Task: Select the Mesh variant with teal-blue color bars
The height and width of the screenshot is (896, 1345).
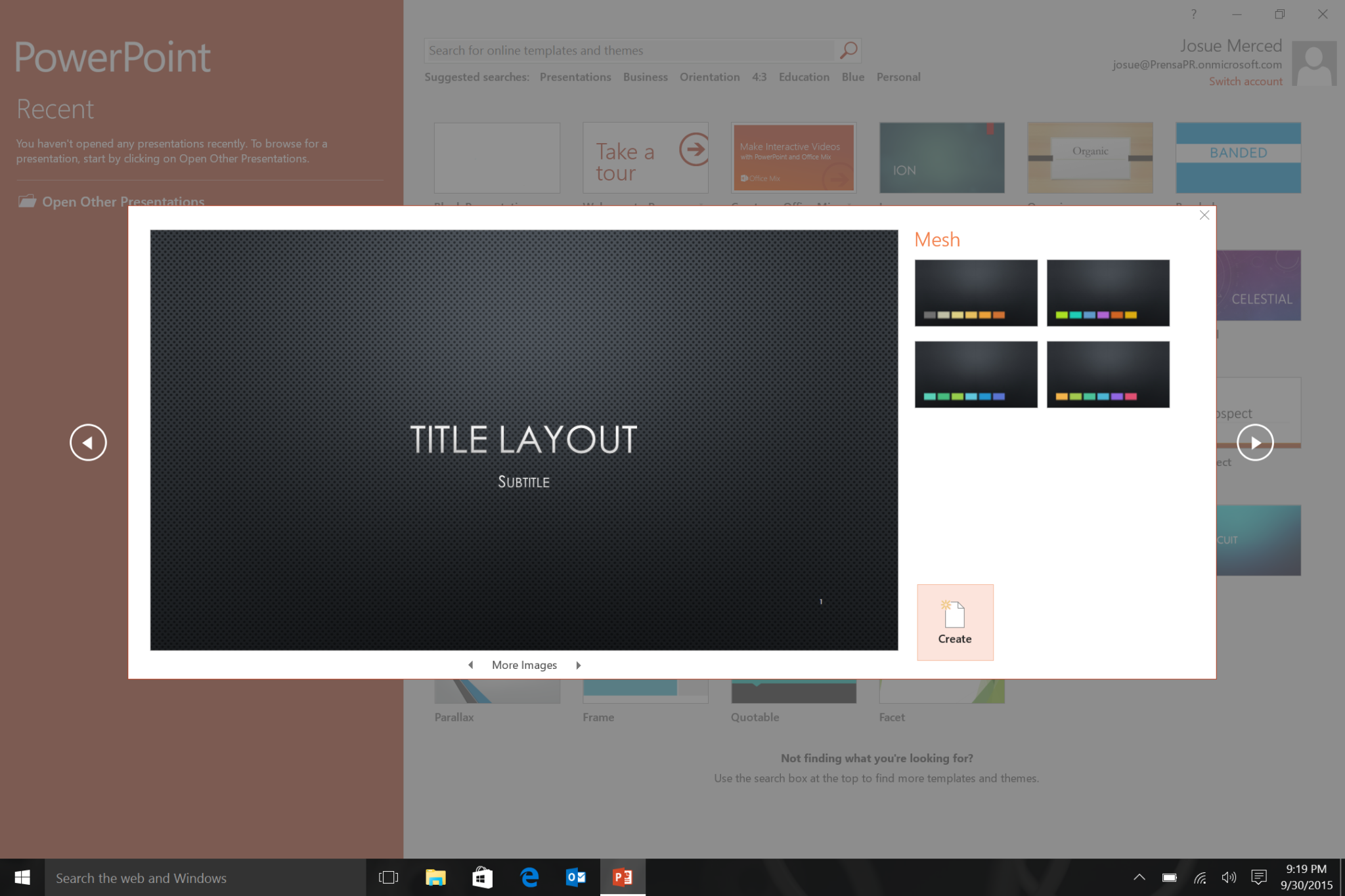Action: coord(976,374)
